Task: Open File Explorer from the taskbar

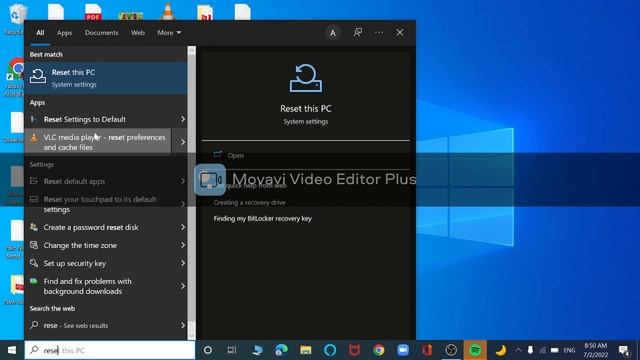Action: click(306, 350)
